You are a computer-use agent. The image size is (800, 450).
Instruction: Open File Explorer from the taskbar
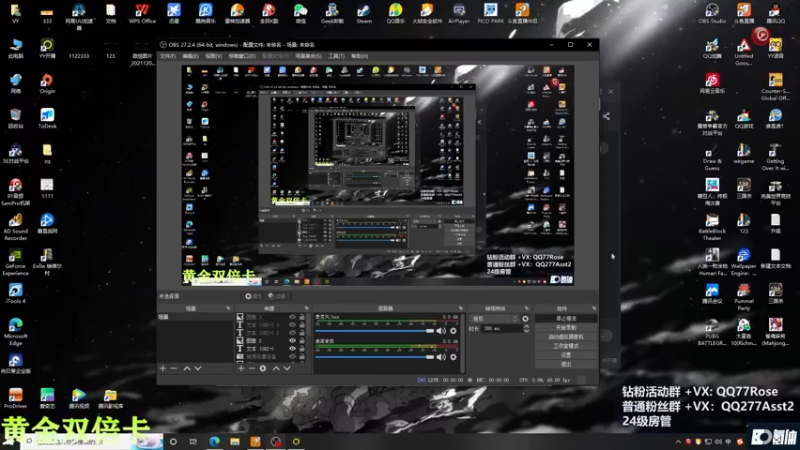point(235,441)
